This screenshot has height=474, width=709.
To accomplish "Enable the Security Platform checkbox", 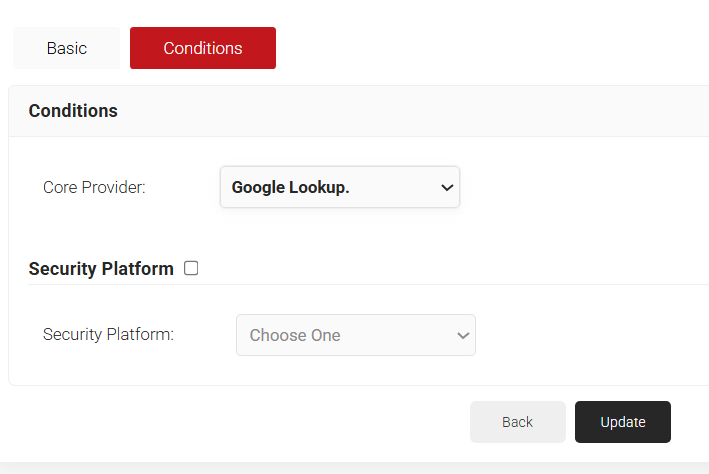I will click(x=191, y=268).
